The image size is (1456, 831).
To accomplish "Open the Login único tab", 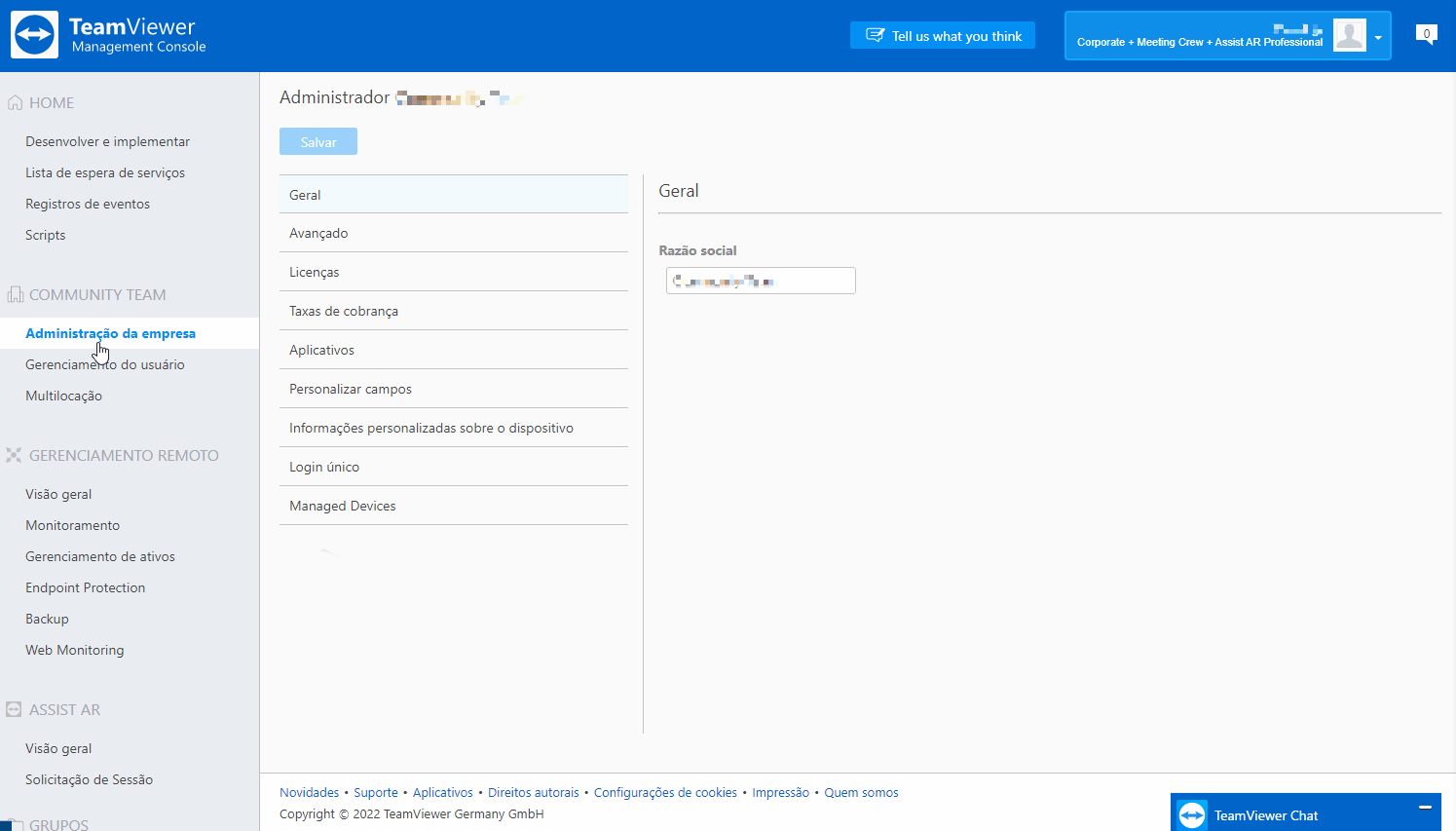I will [x=454, y=467].
